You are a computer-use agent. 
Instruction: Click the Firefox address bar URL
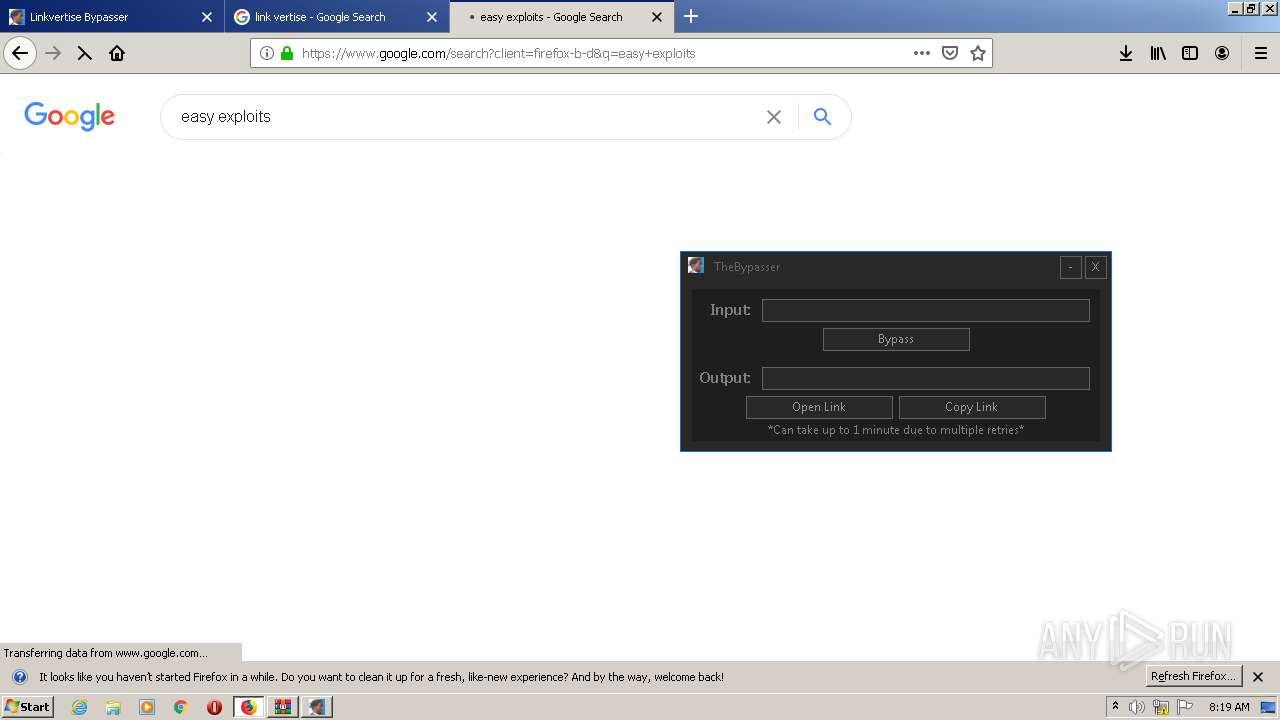(x=498, y=53)
